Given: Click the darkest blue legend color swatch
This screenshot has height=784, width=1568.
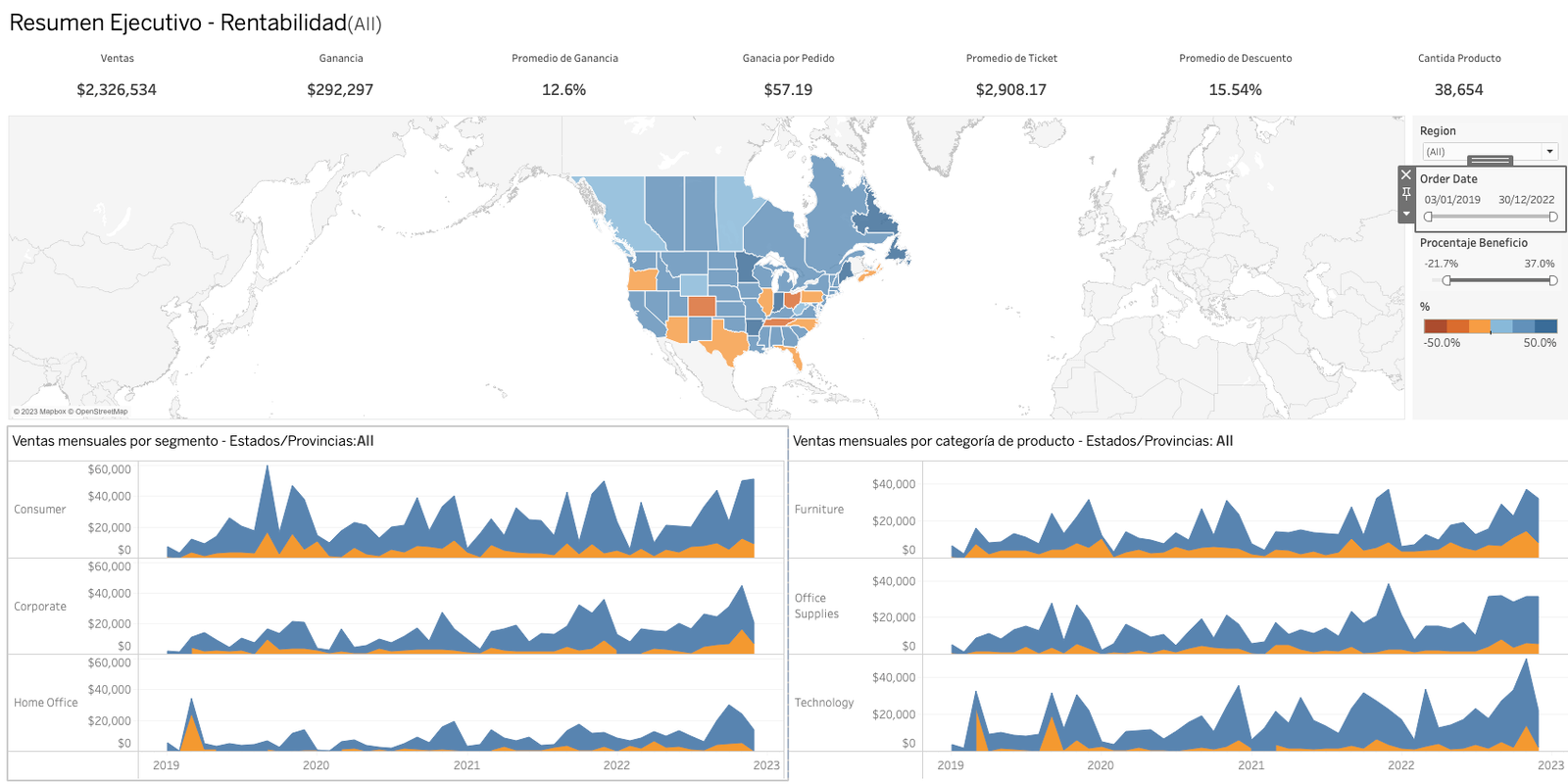Looking at the screenshot, I should tap(1545, 326).
